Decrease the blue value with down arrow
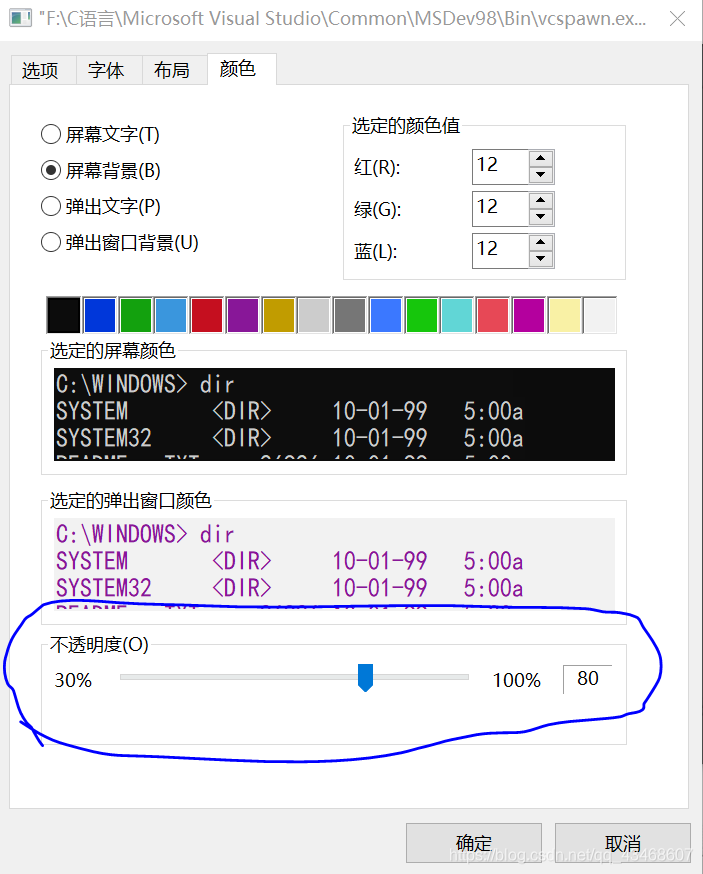 [540, 259]
